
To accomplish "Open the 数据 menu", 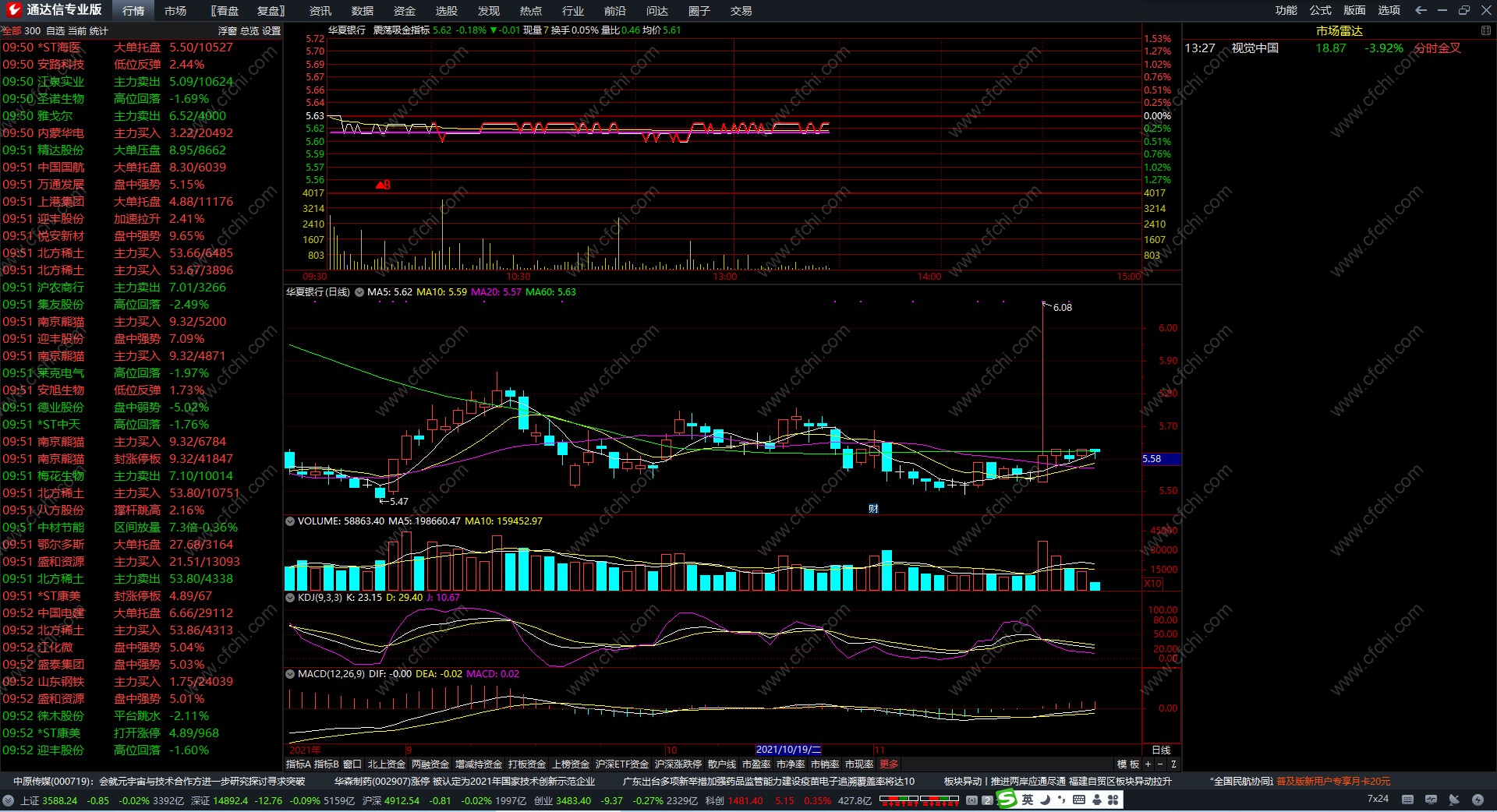I will [363, 11].
